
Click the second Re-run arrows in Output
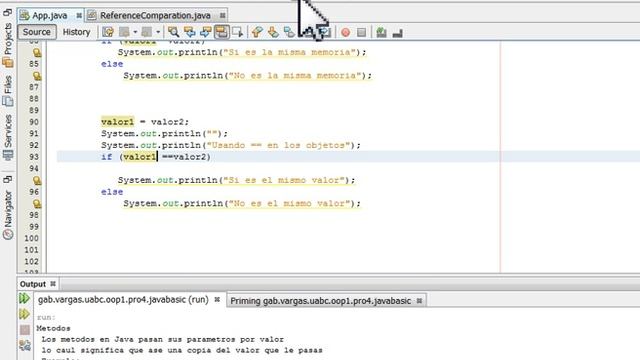point(24,314)
